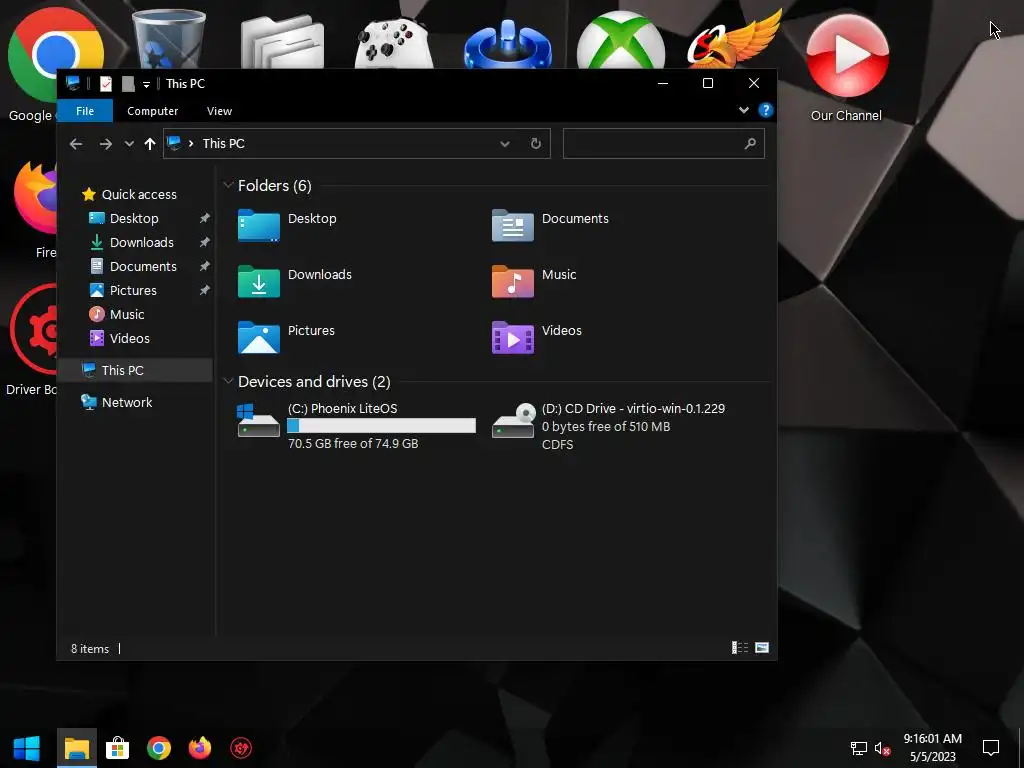Screen dimensions: 1024x768
Task: Select the (D:) CD Drive virtio-win icon
Action: pos(513,421)
